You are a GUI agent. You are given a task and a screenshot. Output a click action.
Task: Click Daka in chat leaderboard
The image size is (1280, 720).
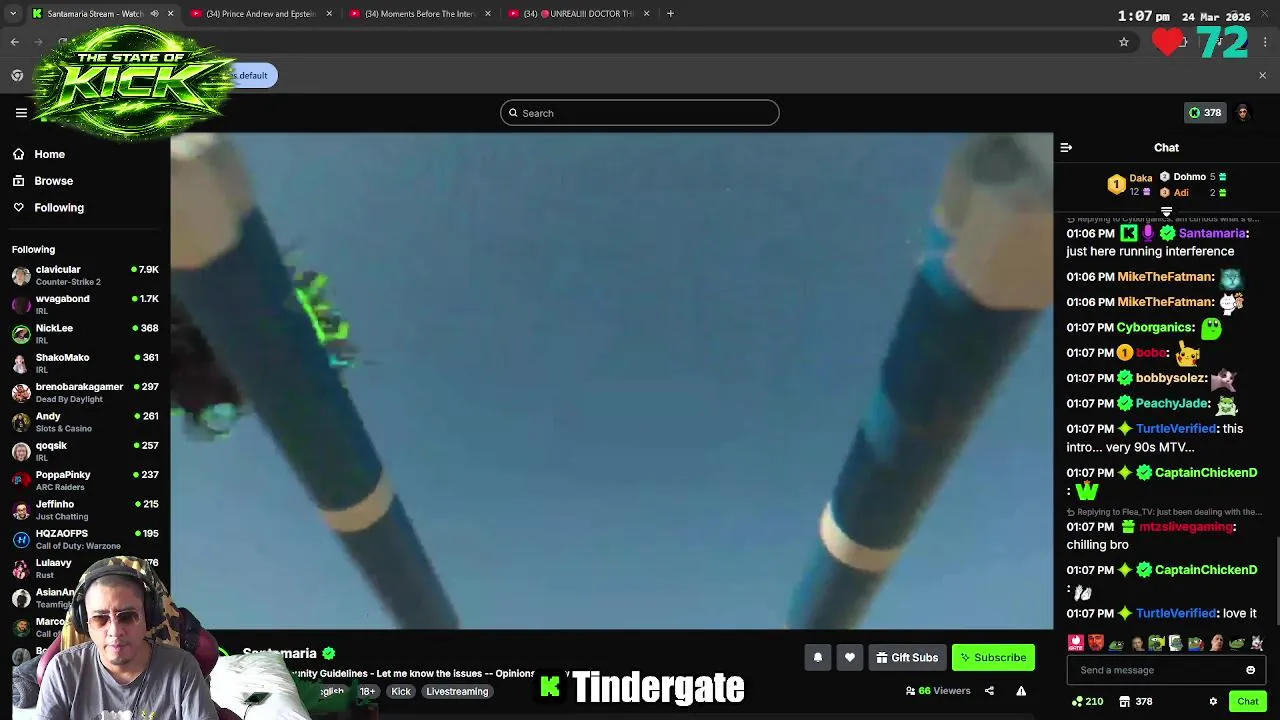point(1140,178)
